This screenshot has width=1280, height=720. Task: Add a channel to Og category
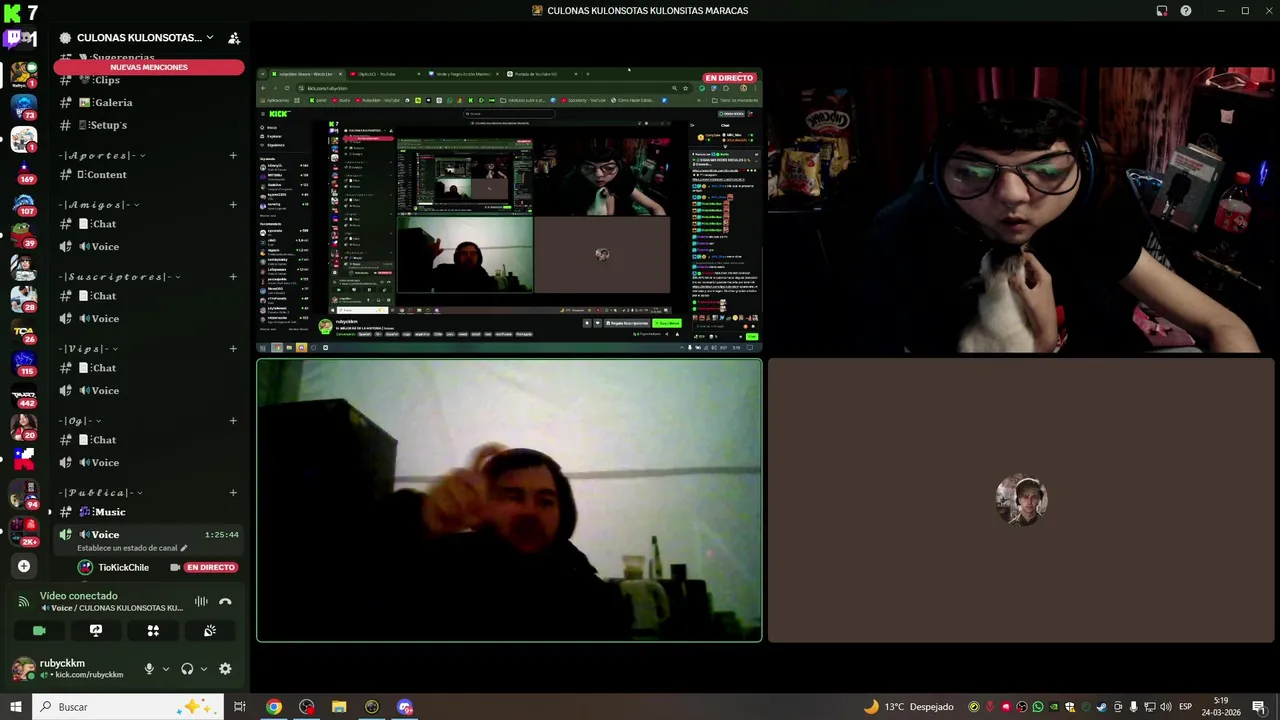pyautogui.click(x=233, y=420)
